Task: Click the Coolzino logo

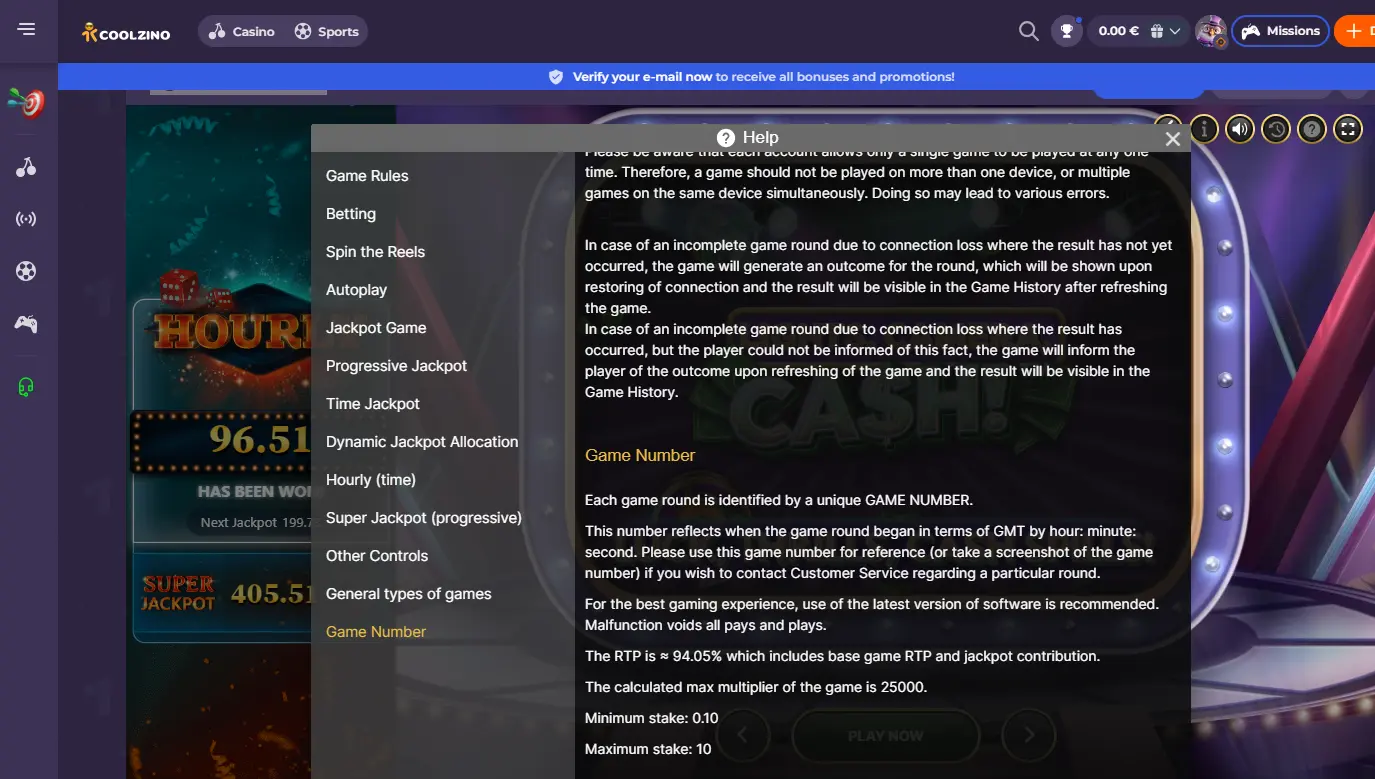Action: click(126, 32)
